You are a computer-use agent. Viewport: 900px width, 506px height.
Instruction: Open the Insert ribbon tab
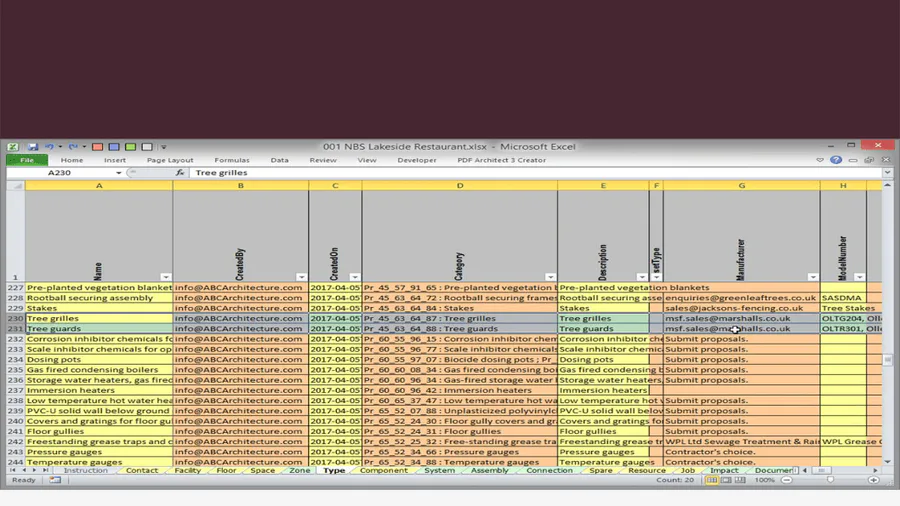point(115,160)
